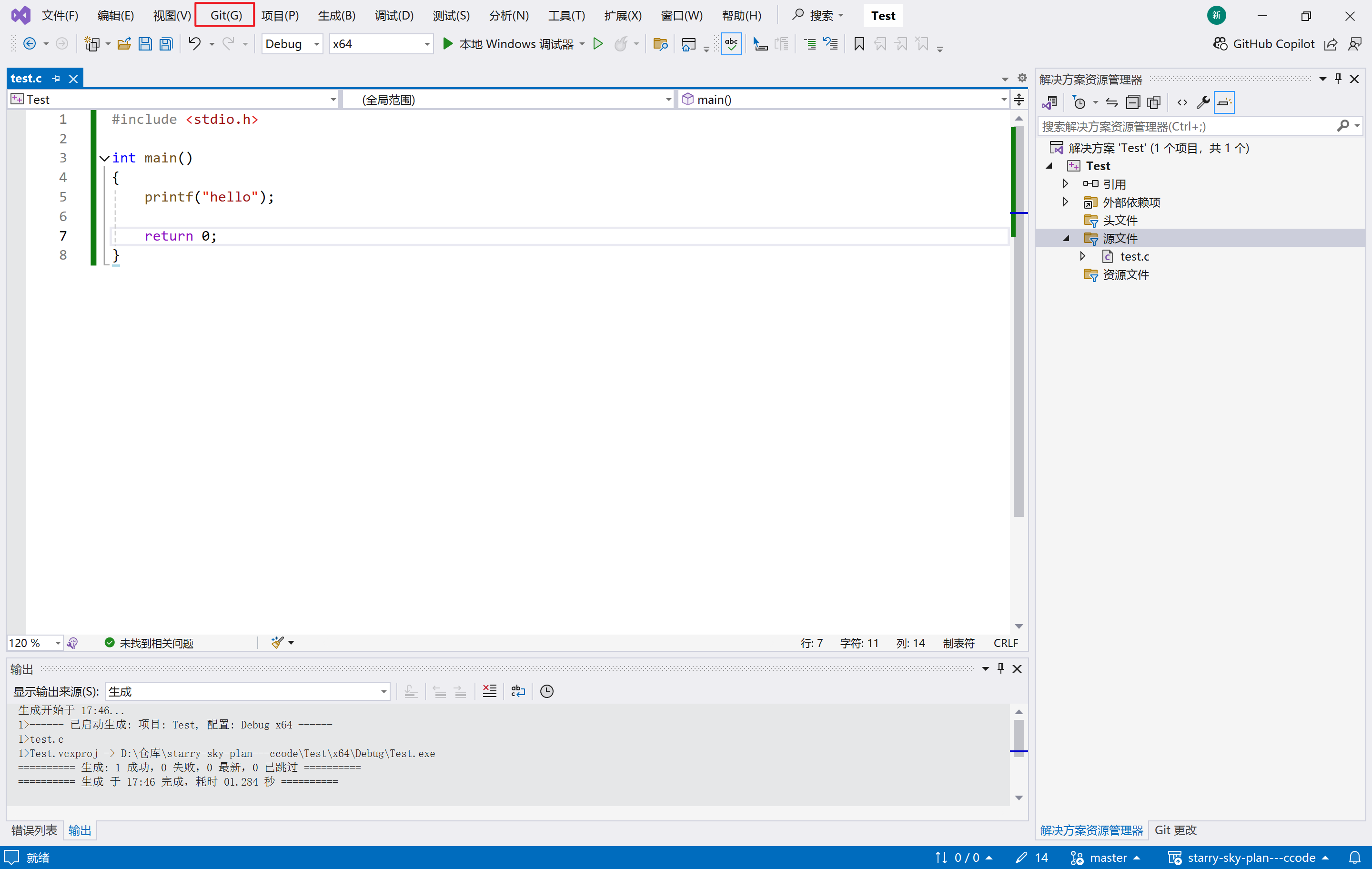Click the Hot Reload flame icon
Image resolution: width=1372 pixels, height=869 pixels.
pyautogui.click(x=620, y=44)
